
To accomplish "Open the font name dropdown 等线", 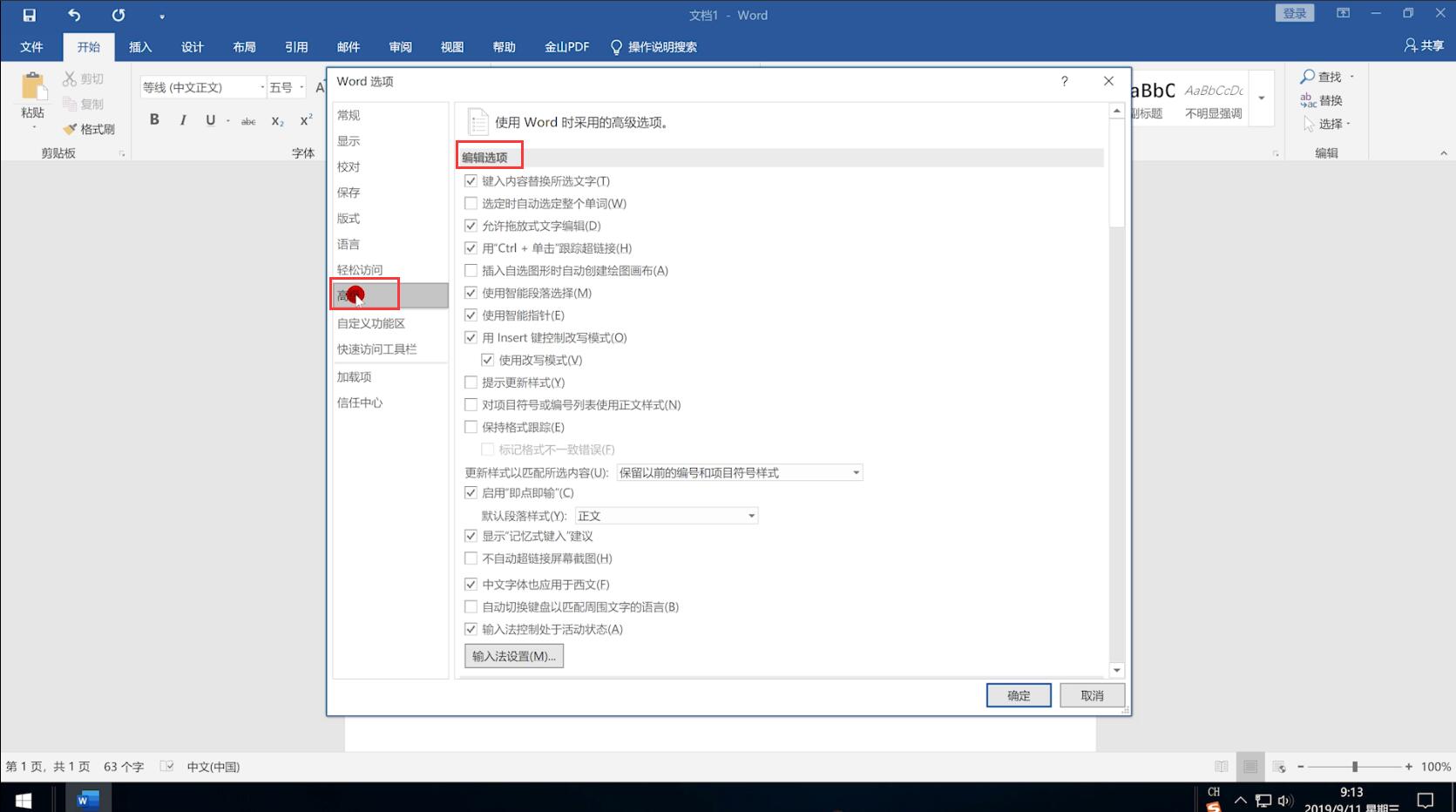I will pos(261,87).
